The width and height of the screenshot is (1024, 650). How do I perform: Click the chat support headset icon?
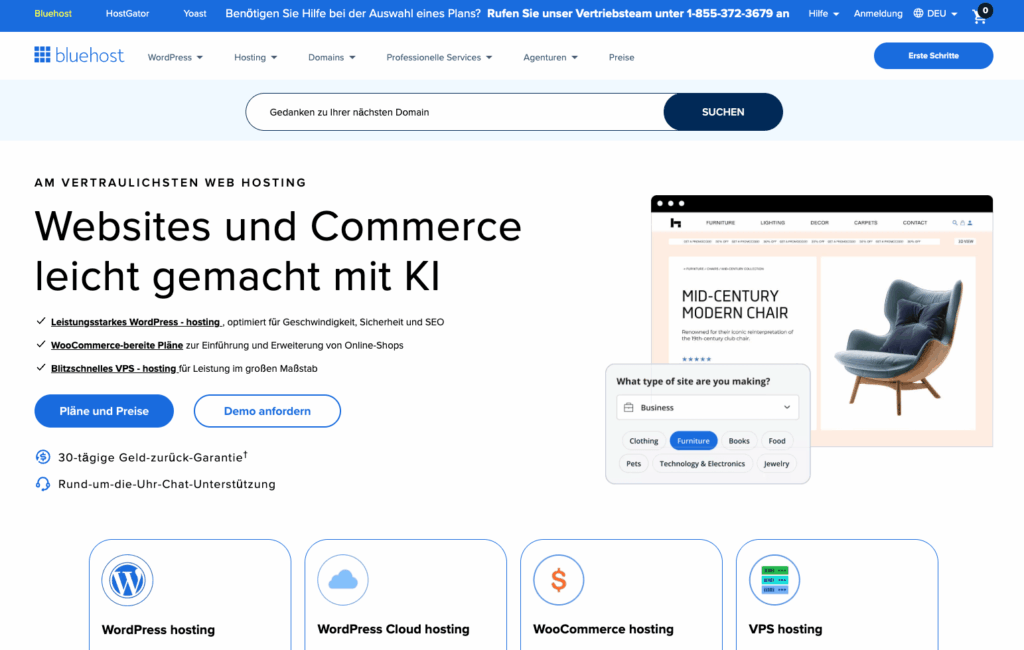(x=43, y=484)
